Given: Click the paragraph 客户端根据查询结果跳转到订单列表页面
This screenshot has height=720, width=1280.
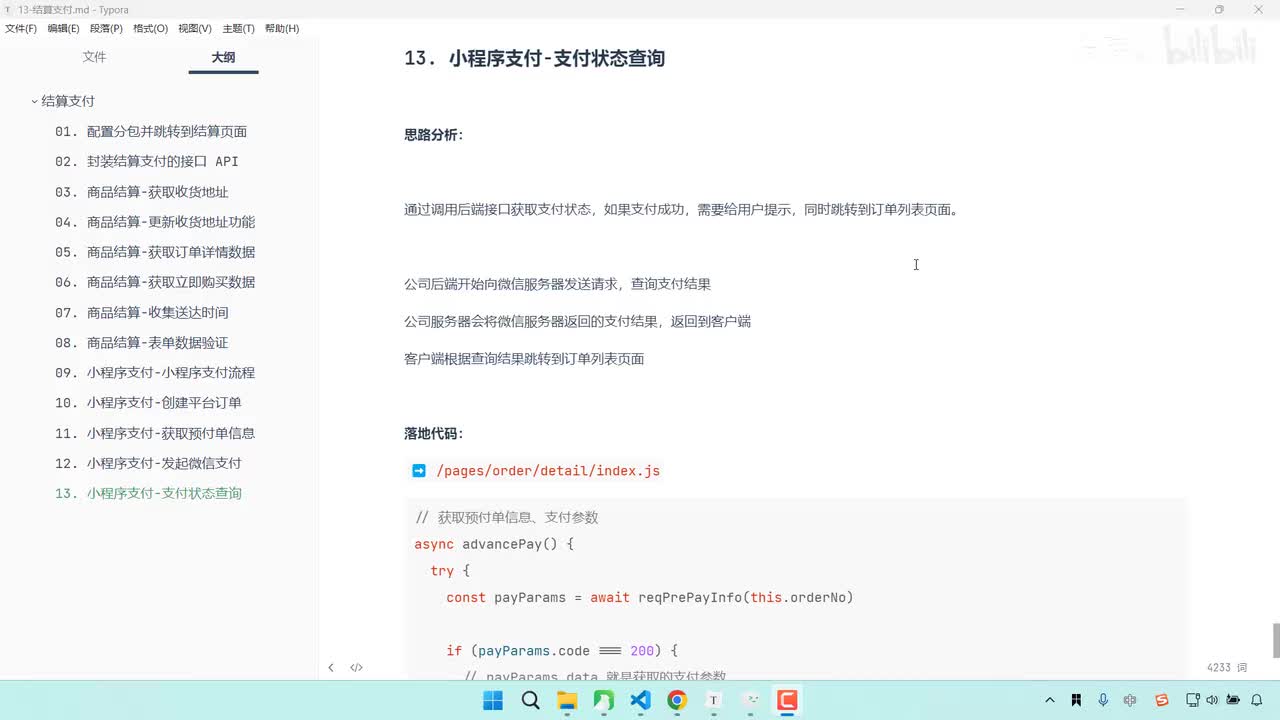Looking at the screenshot, I should [524, 359].
